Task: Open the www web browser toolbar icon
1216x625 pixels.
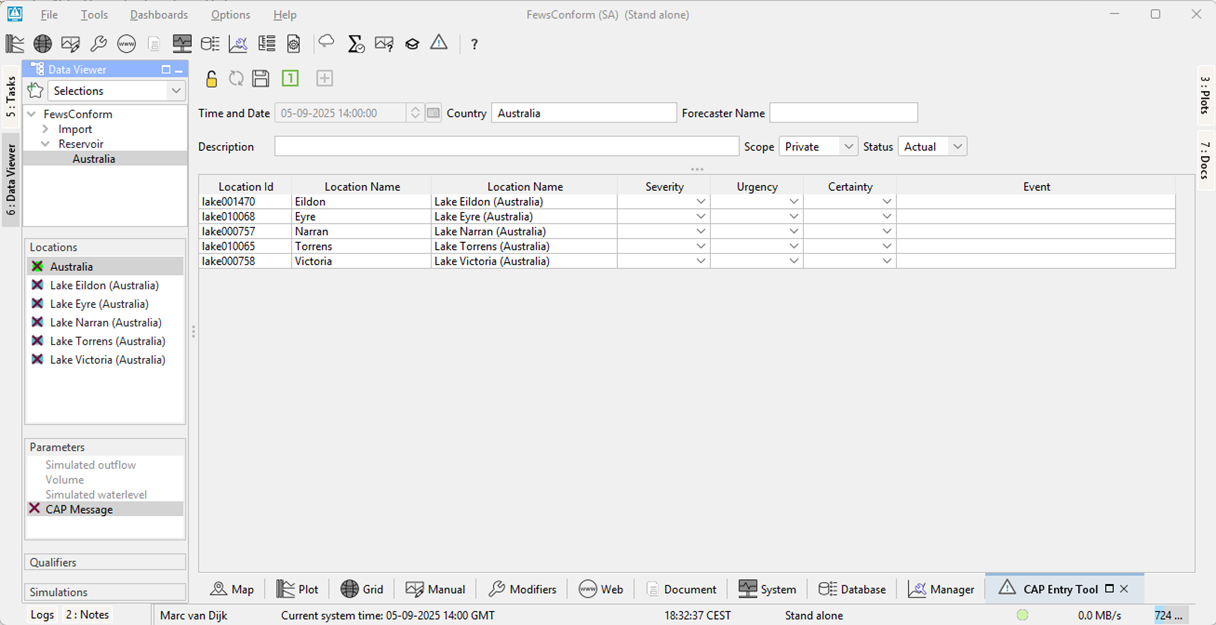Action: pyautogui.click(x=126, y=44)
